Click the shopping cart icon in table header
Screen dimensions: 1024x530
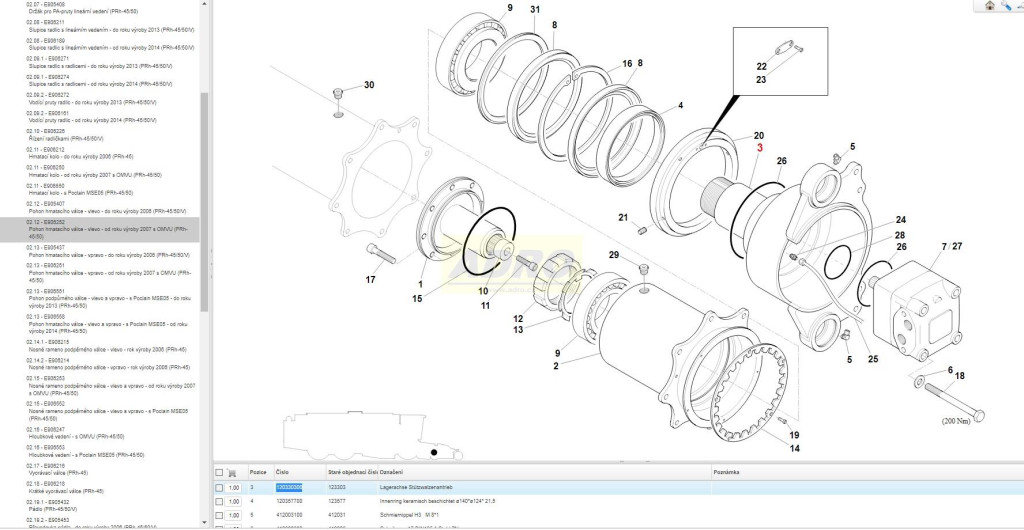(231, 472)
